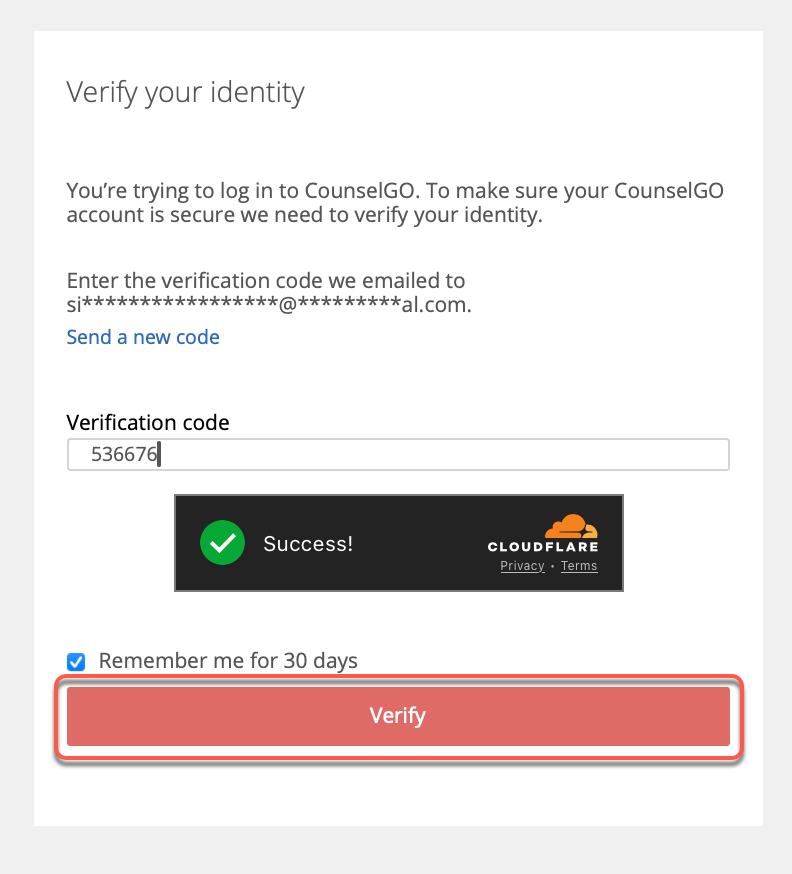Click the "Enter the verification code" instruction line
Screen dimensions: 792x874
265,281
